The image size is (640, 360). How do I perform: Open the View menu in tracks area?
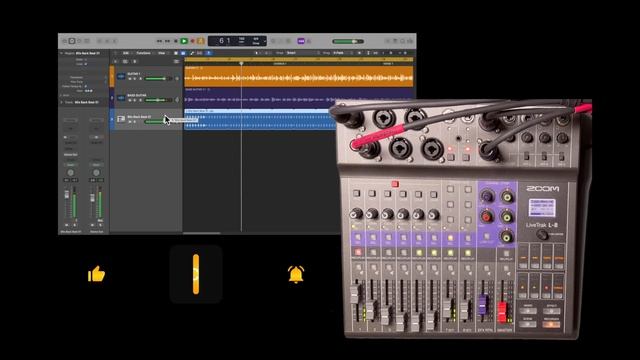click(162, 53)
